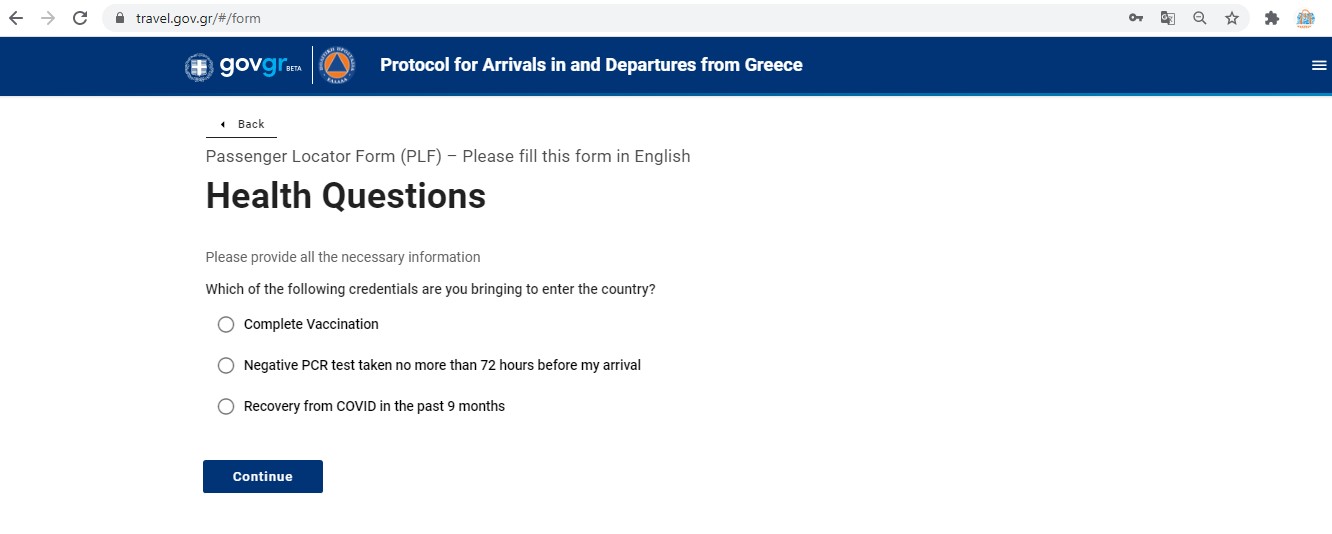The height and width of the screenshot is (534, 1332).
Task: Bookmark this page with the star
Action: 1232,18
